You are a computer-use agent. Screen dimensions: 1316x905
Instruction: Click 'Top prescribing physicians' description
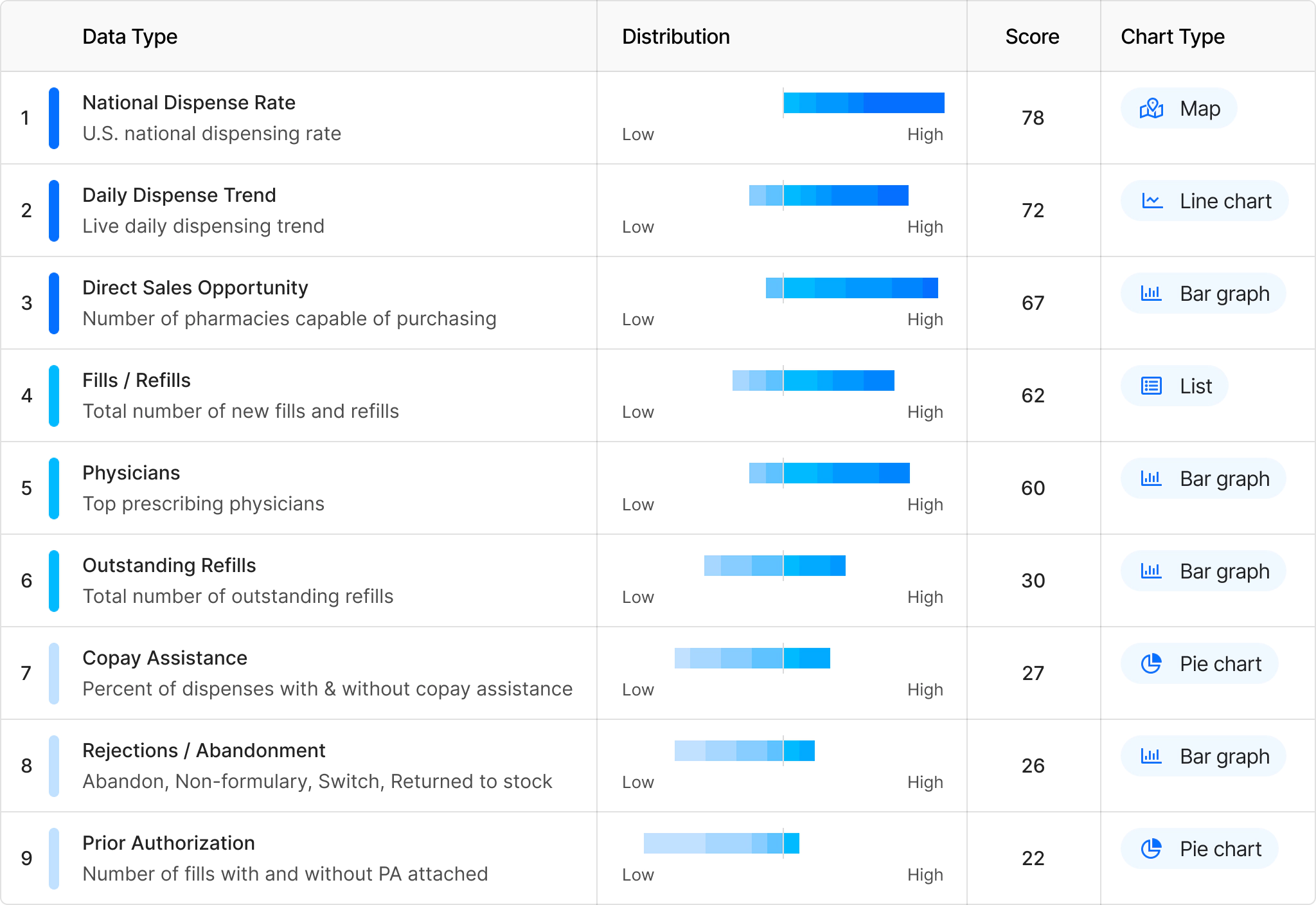click(x=203, y=504)
